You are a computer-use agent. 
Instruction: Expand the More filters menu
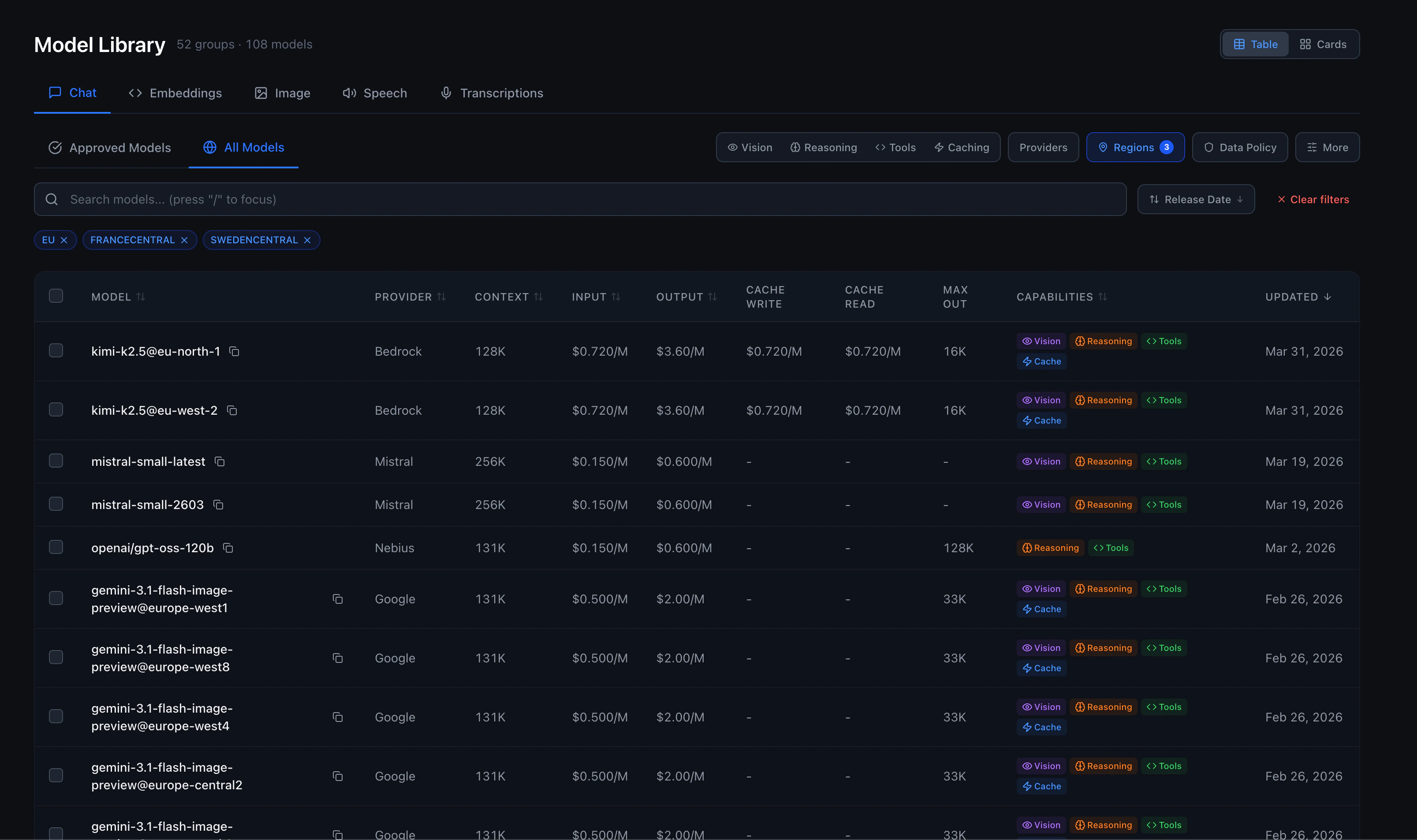(x=1327, y=147)
